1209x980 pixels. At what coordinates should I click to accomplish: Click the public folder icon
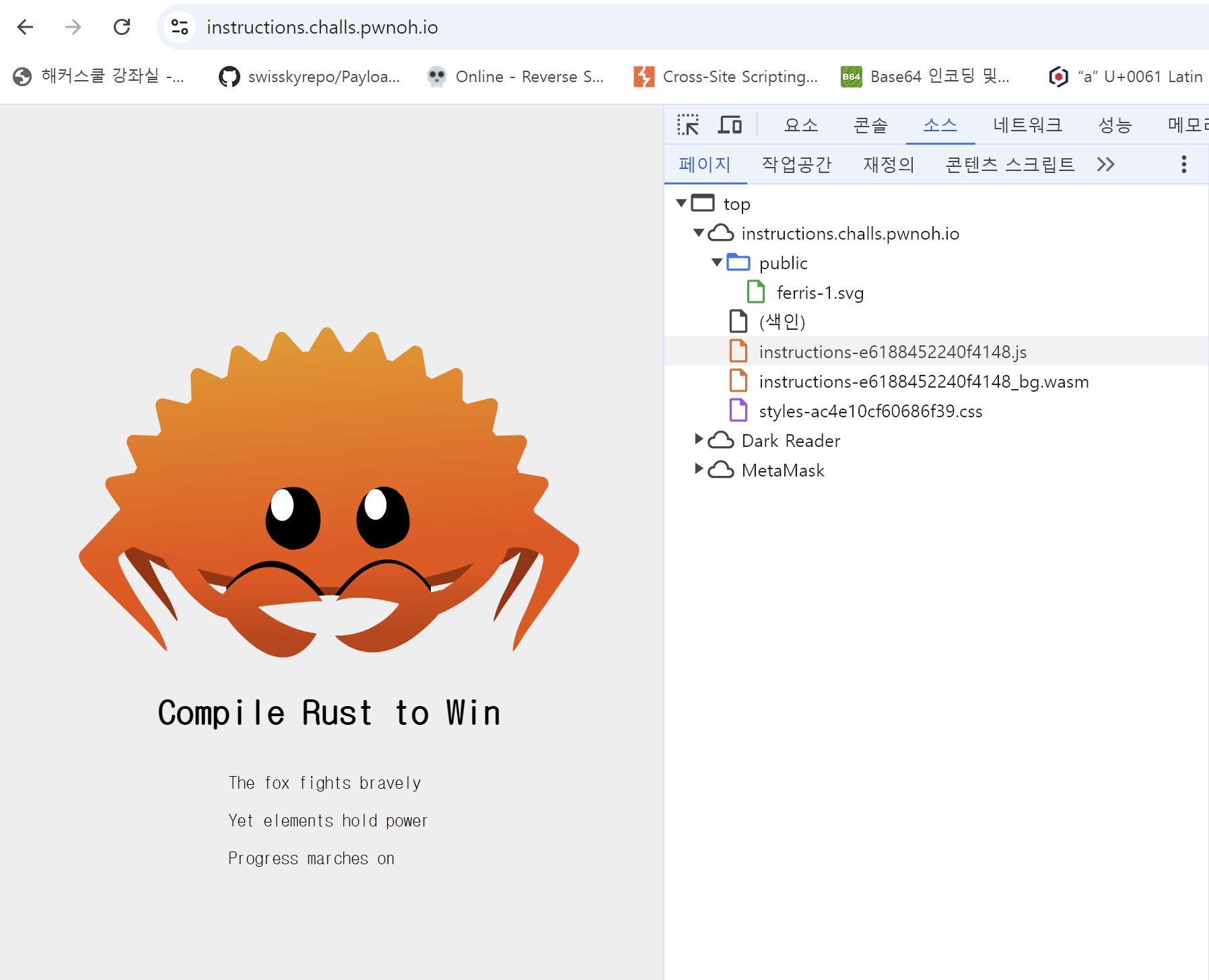738,262
